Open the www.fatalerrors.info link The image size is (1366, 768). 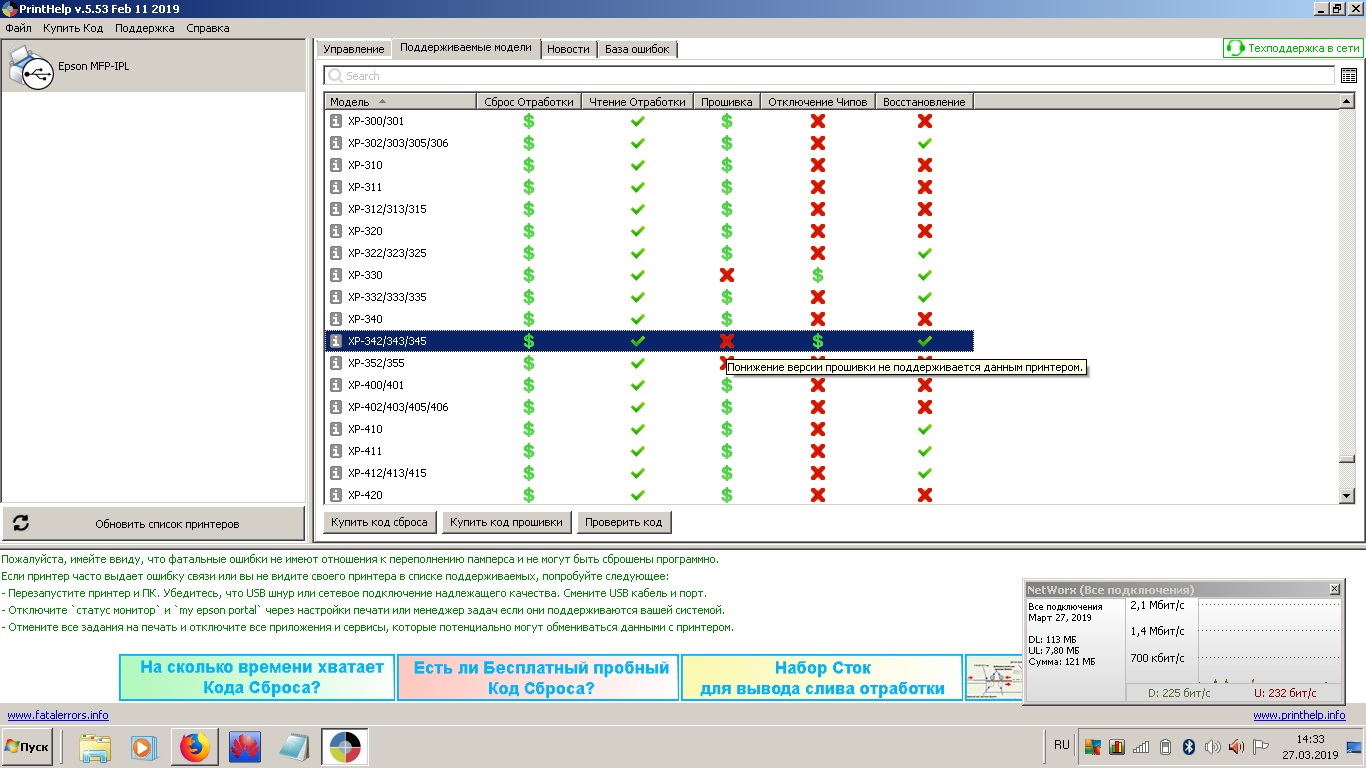click(58, 715)
